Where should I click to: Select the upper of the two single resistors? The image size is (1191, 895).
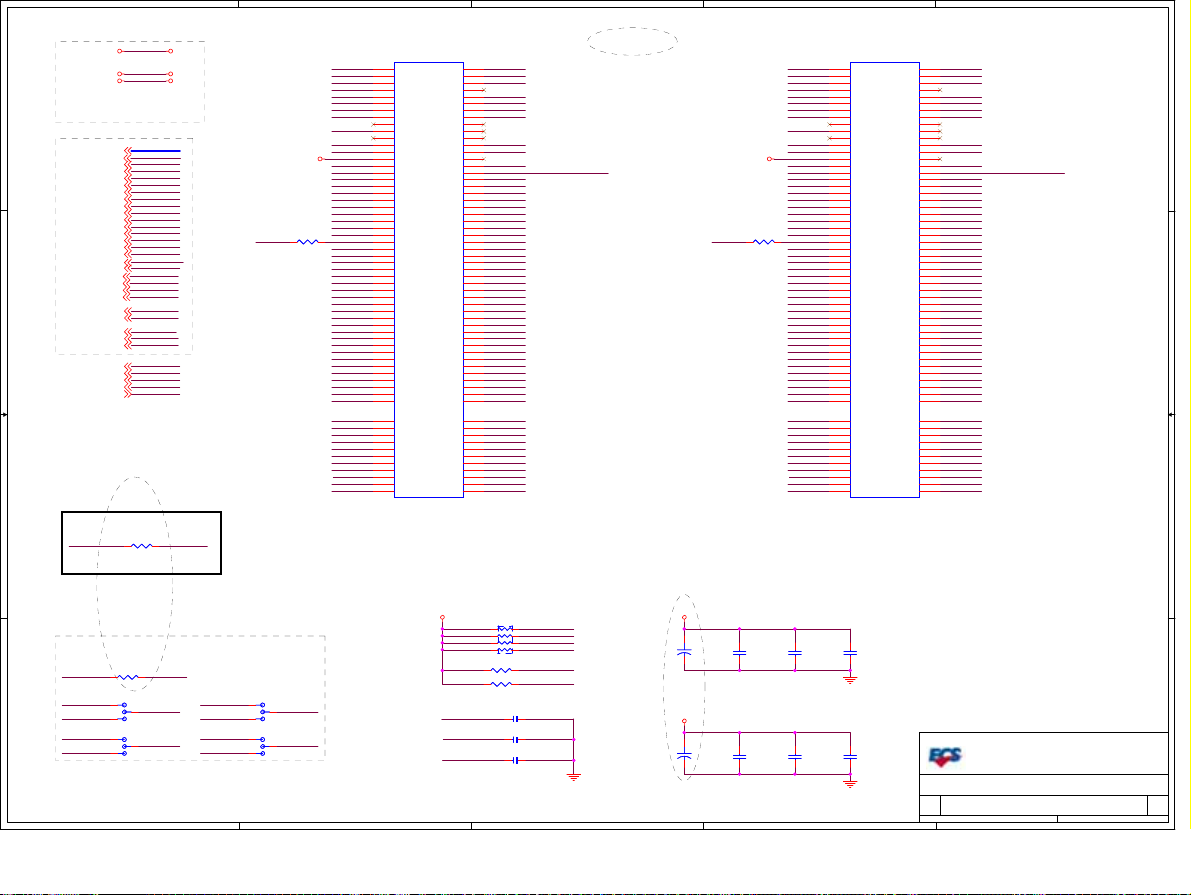501,670
